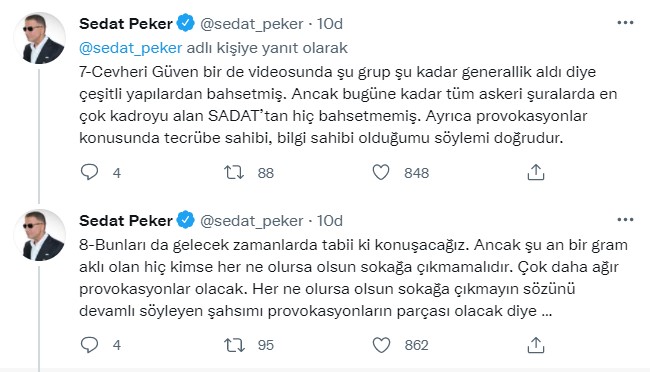Image resolution: width=650 pixels, height=372 pixels.
Task: Share the second tweet via share icon
Action: [536, 345]
